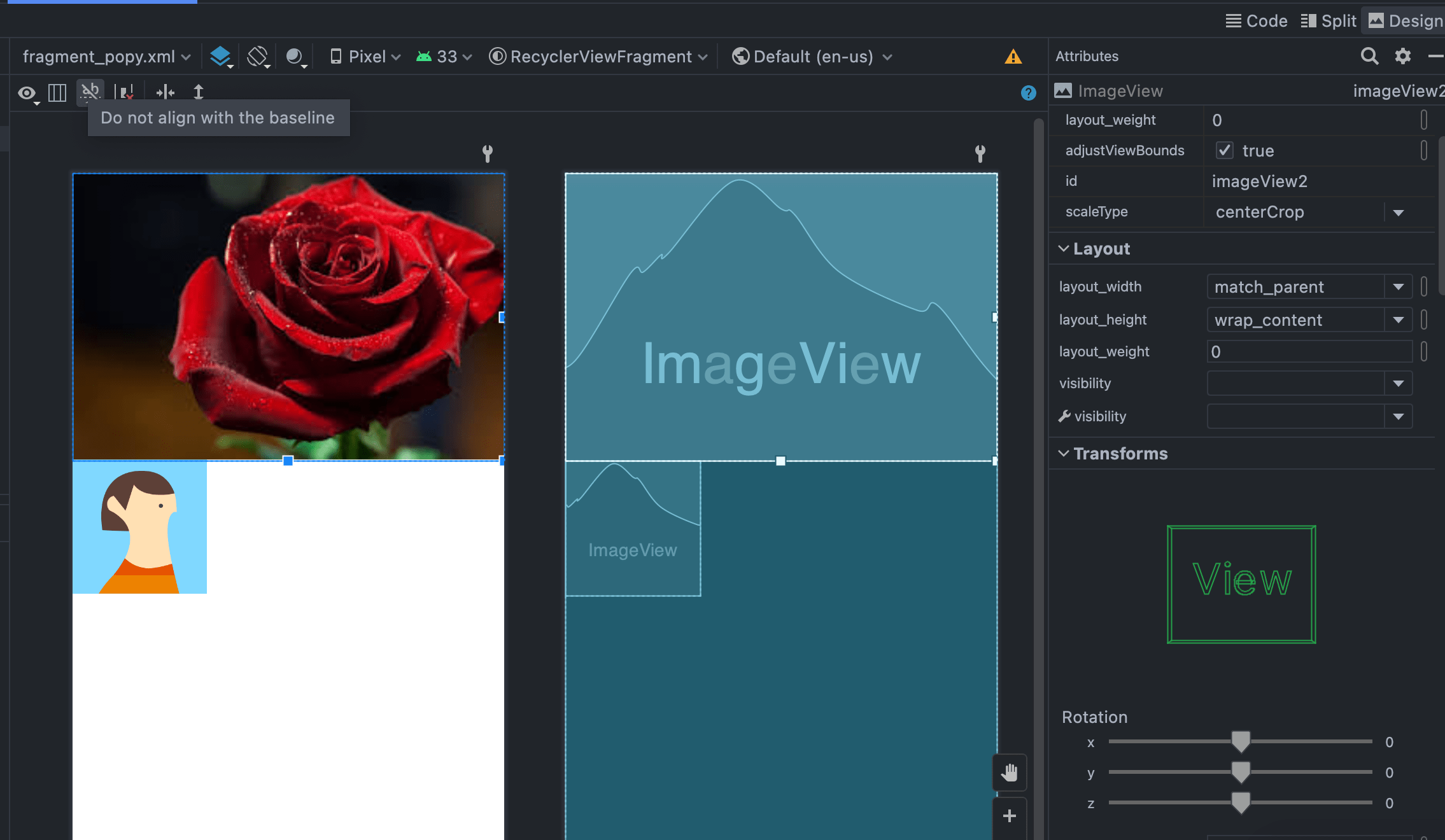
Task: Click the zoom in plus button
Action: tap(1009, 816)
